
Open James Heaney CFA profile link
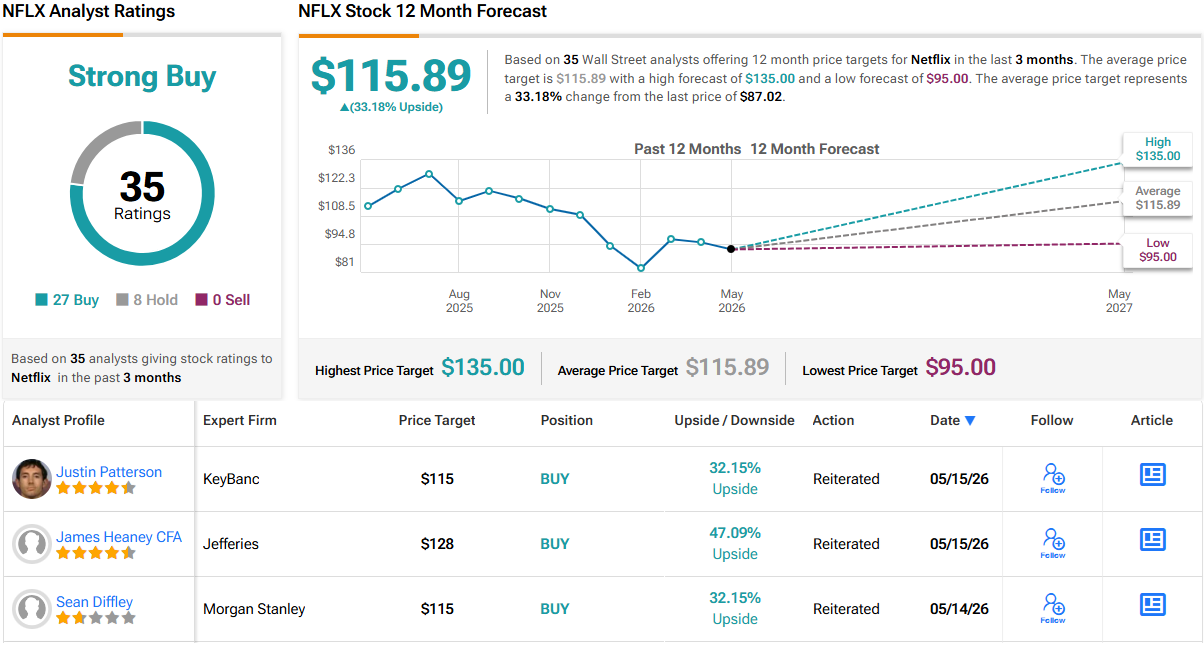tap(119, 537)
